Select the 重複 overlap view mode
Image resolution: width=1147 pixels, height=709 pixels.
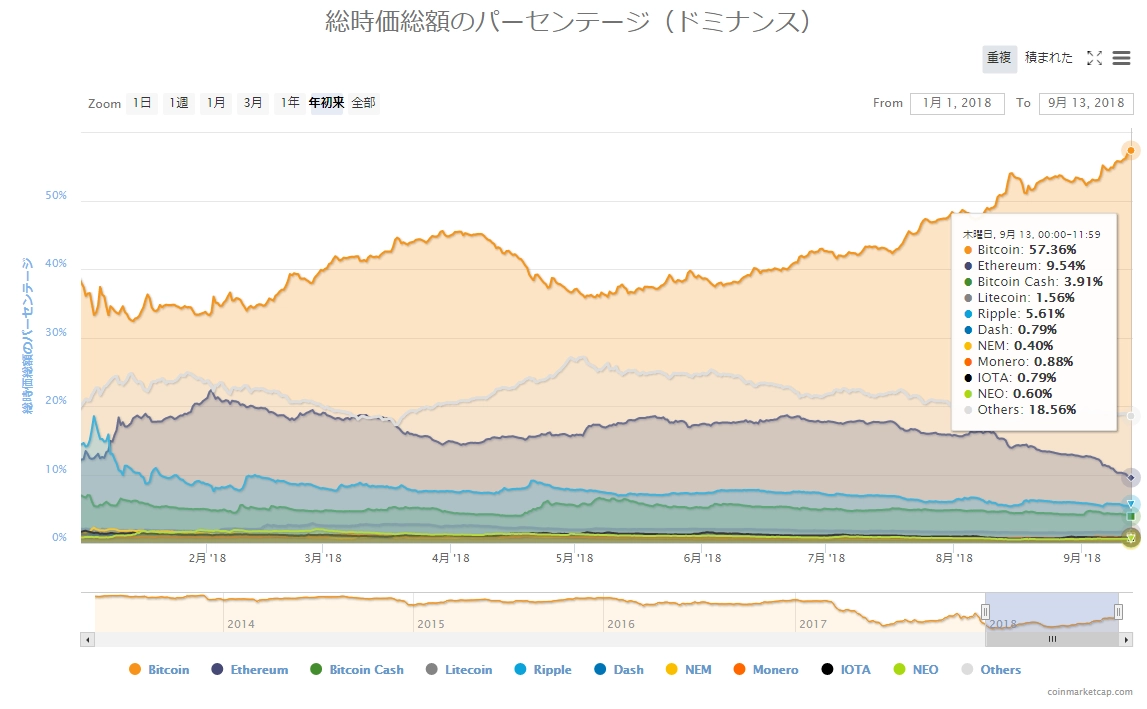999,58
